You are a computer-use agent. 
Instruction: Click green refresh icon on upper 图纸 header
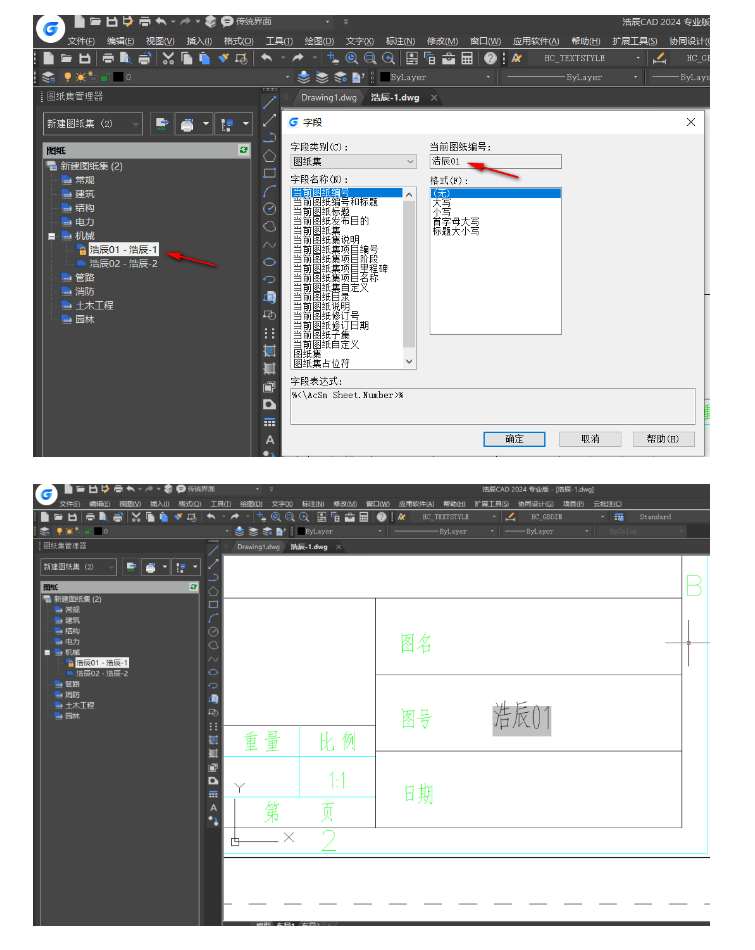[243, 150]
